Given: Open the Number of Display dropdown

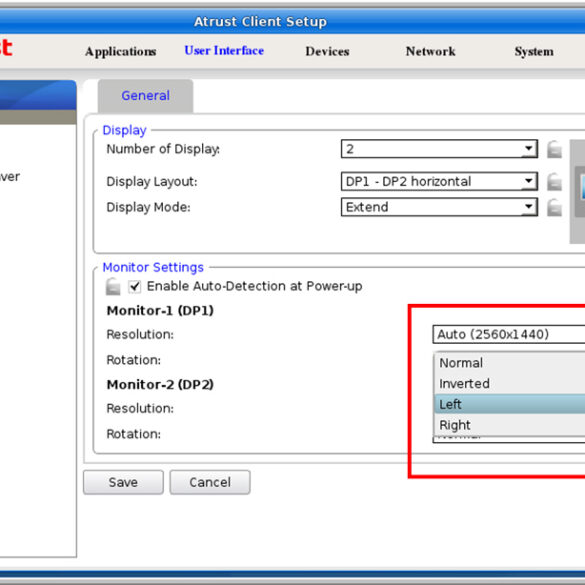Looking at the screenshot, I should 439,149.
